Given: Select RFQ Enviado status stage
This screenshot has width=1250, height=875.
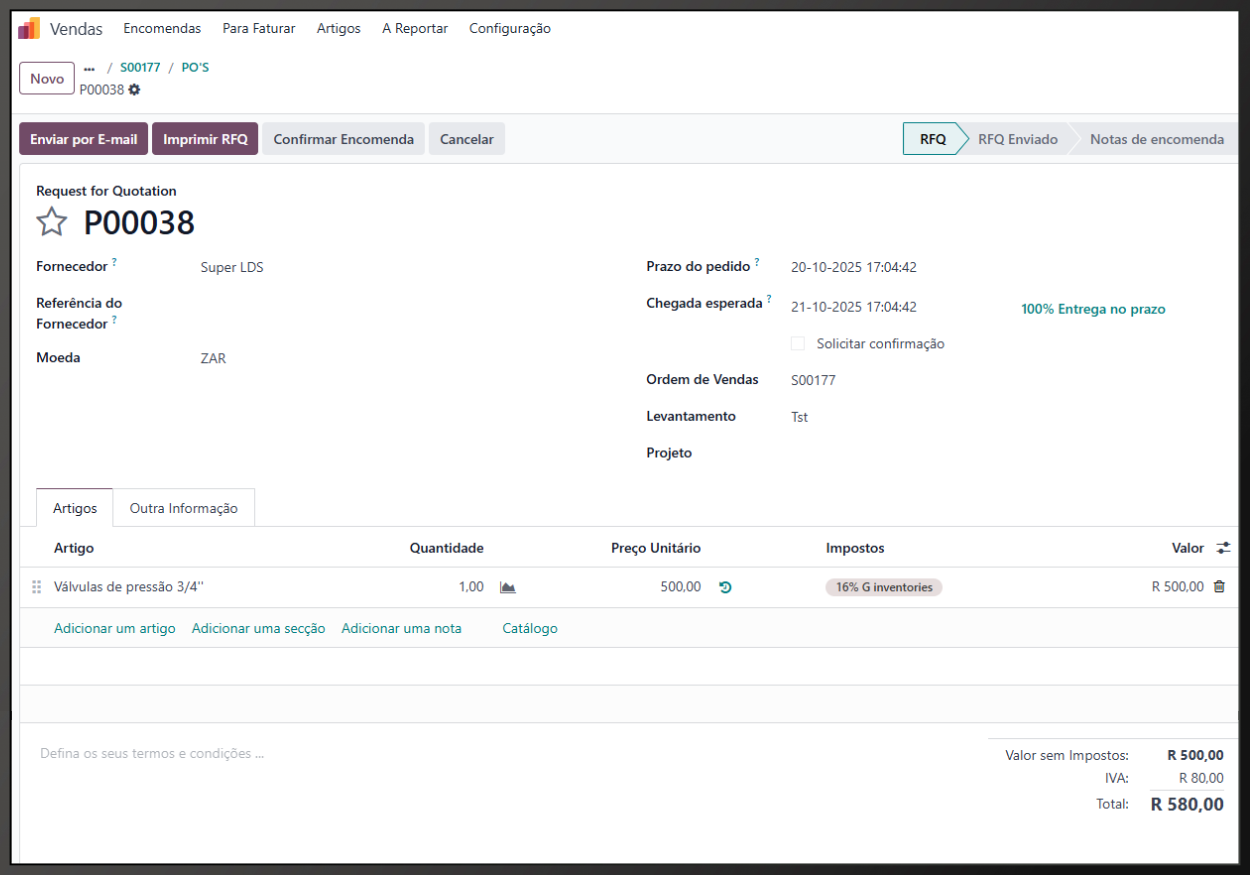Looking at the screenshot, I should coord(1017,139).
